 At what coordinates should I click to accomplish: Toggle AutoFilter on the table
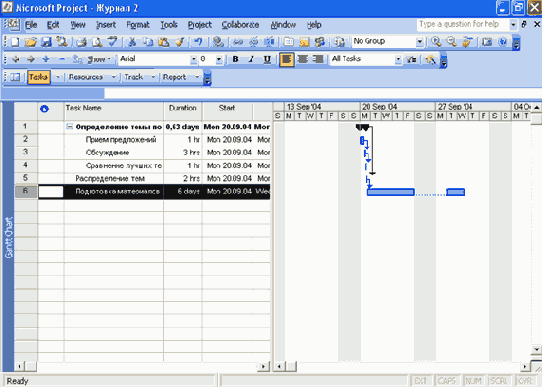411,59
